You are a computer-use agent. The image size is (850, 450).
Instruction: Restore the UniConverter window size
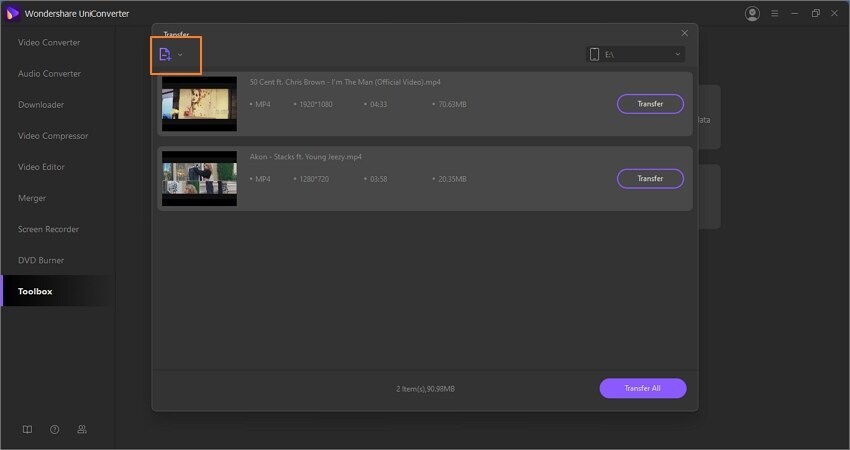(x=815, y=14)
